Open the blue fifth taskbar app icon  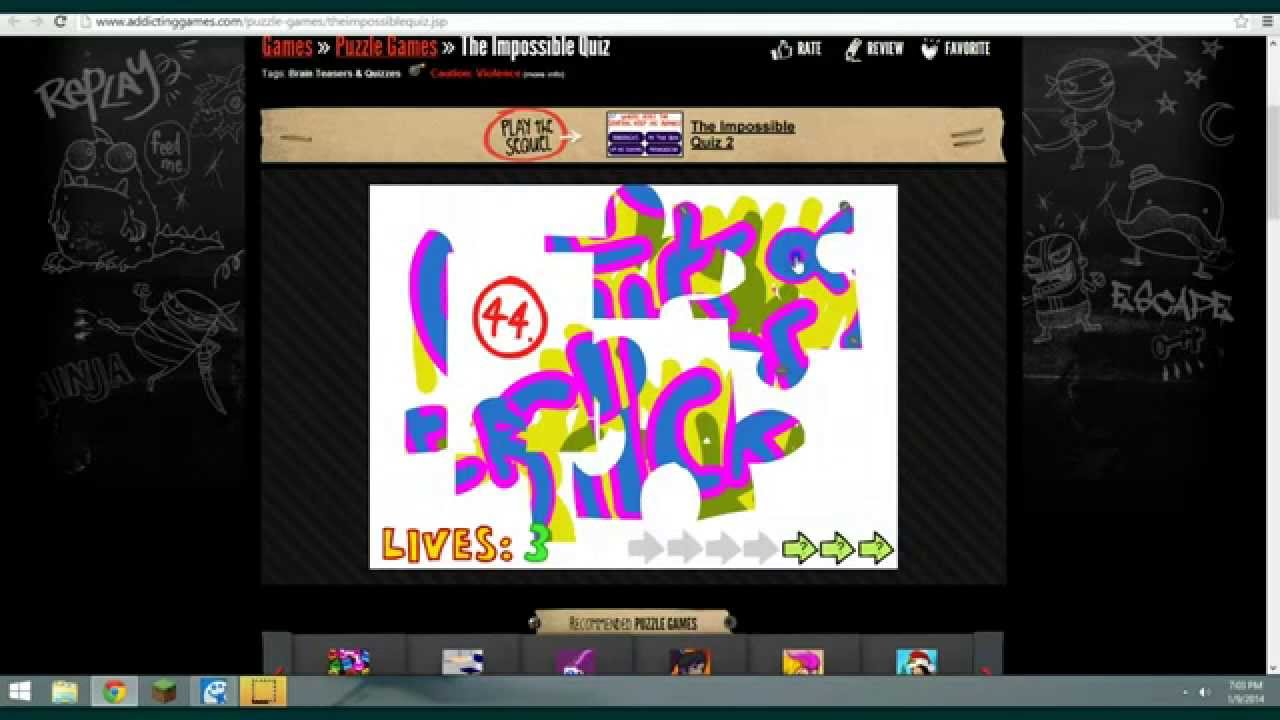click(214, 691)
